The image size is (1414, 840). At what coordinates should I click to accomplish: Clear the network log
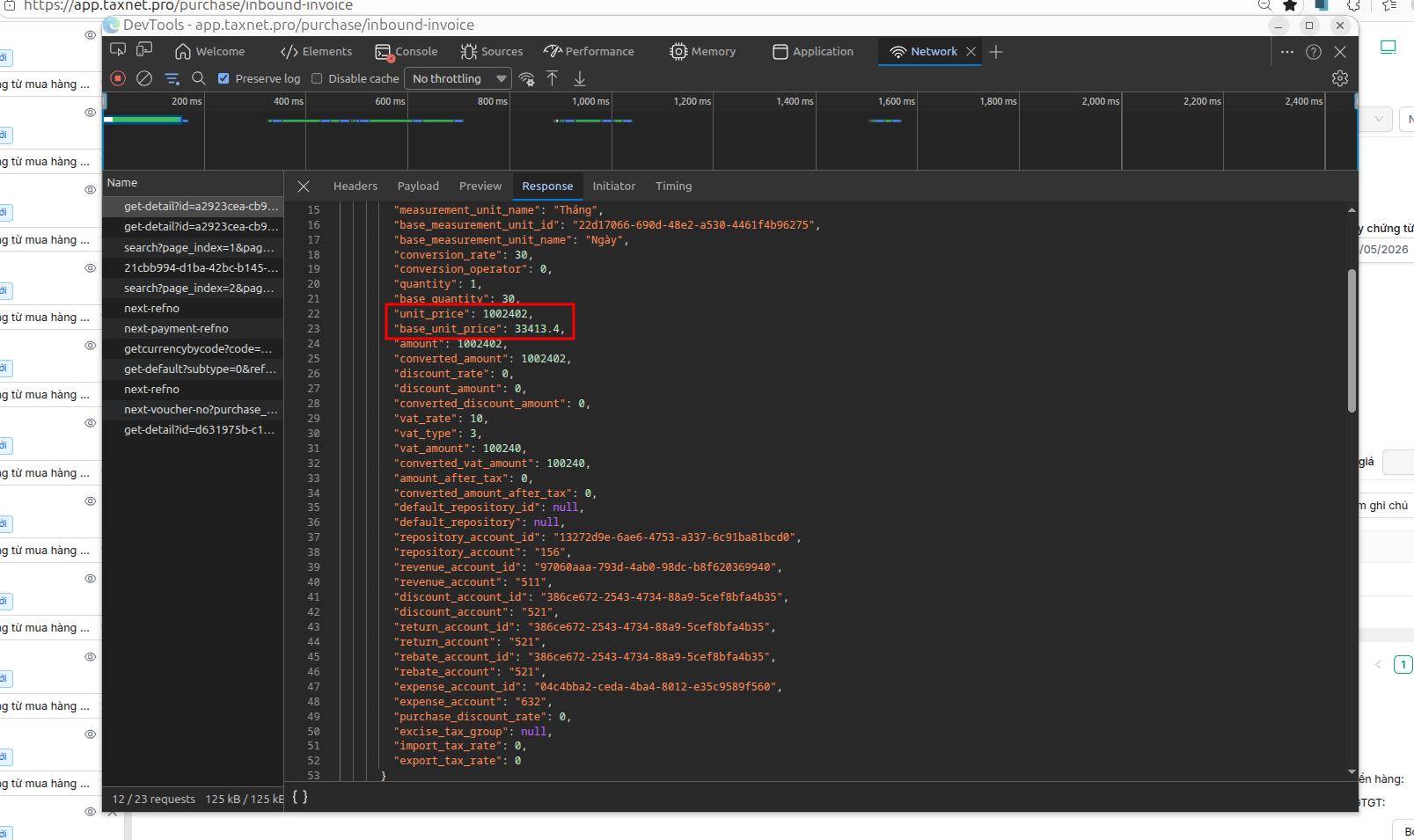pyautogui.click(x=144, y=78)
